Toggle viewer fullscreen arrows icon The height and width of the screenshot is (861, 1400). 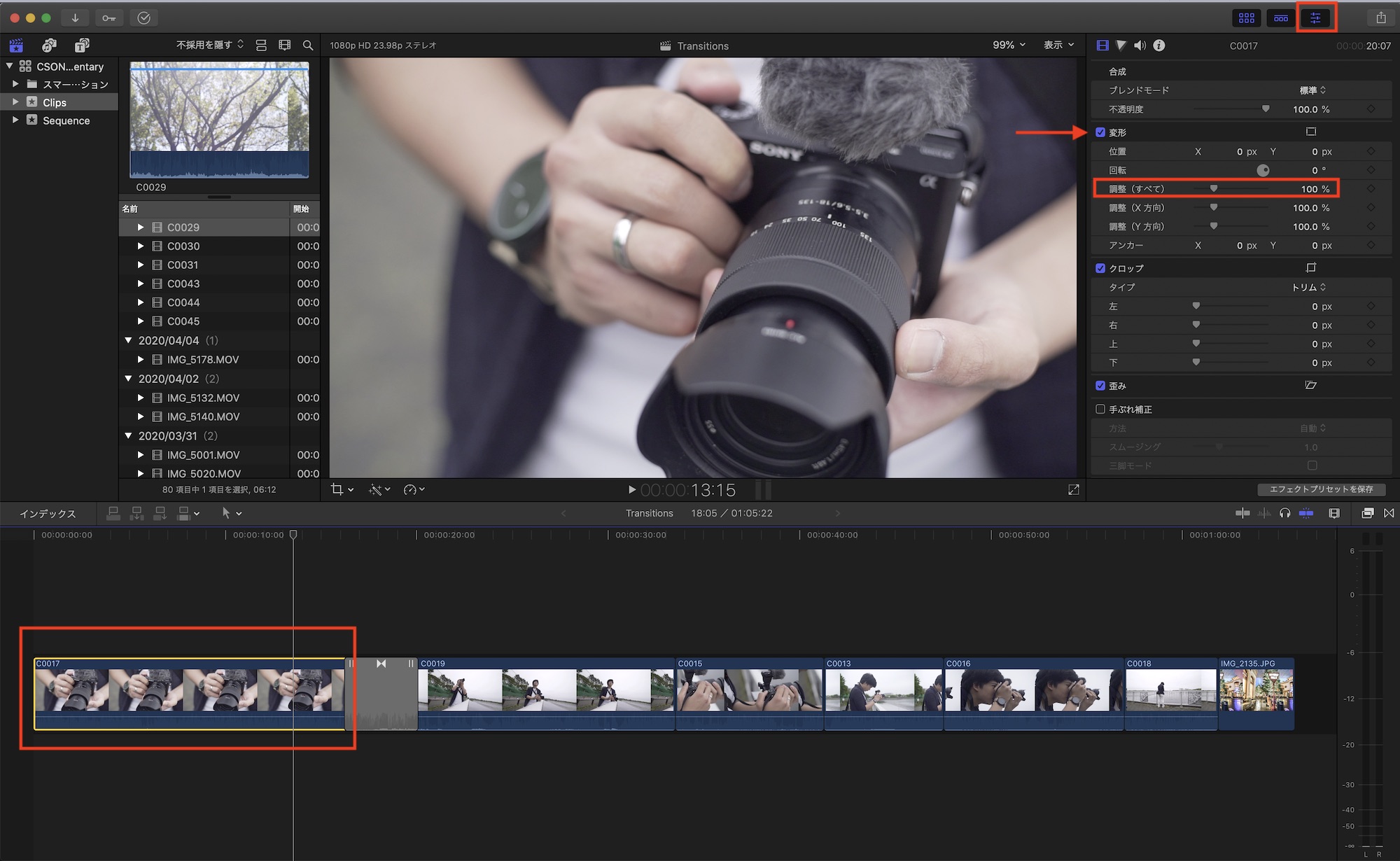tap(1074, 490)
